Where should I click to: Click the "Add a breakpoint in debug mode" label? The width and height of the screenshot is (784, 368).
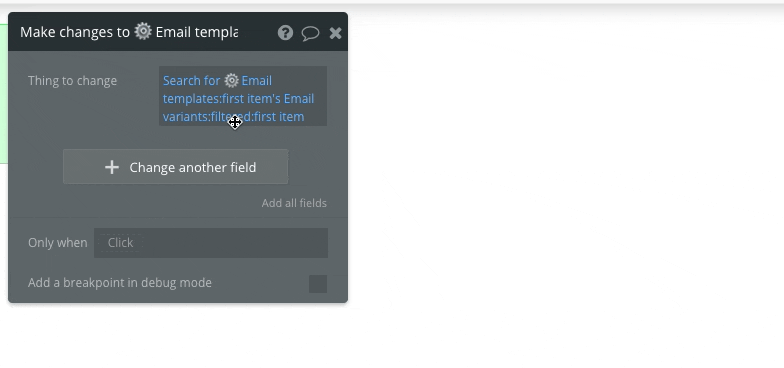click(120, 282)
